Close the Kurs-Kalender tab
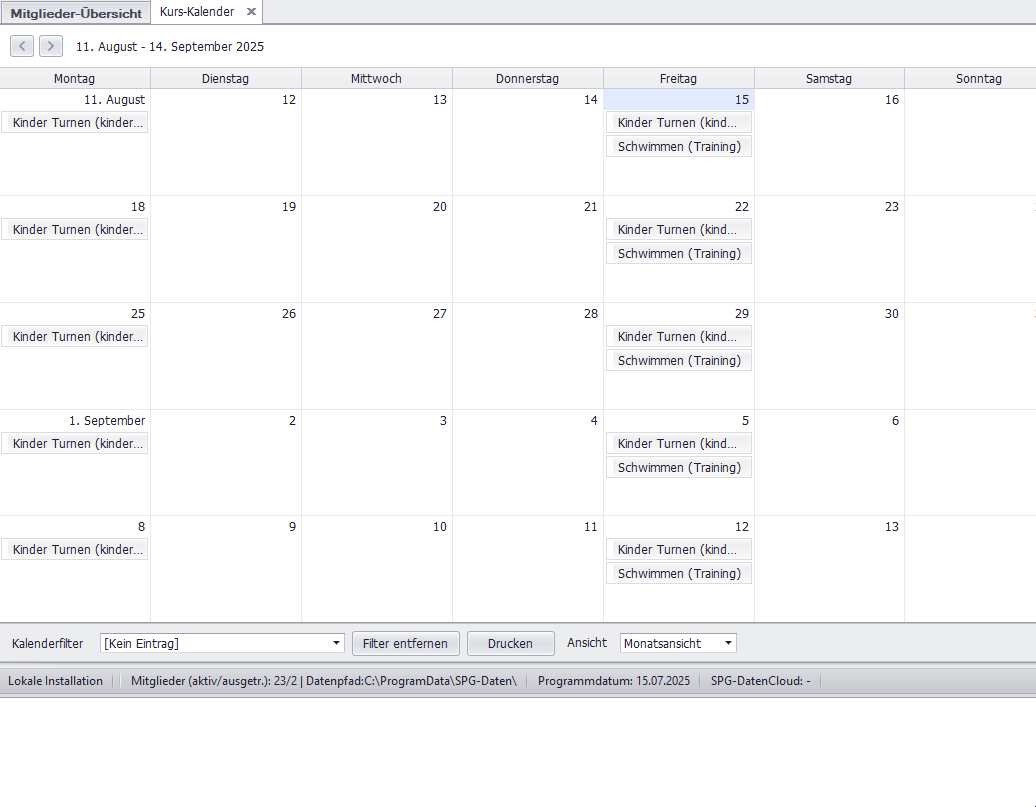1036x807 pixels. click(x=252, y=12)
